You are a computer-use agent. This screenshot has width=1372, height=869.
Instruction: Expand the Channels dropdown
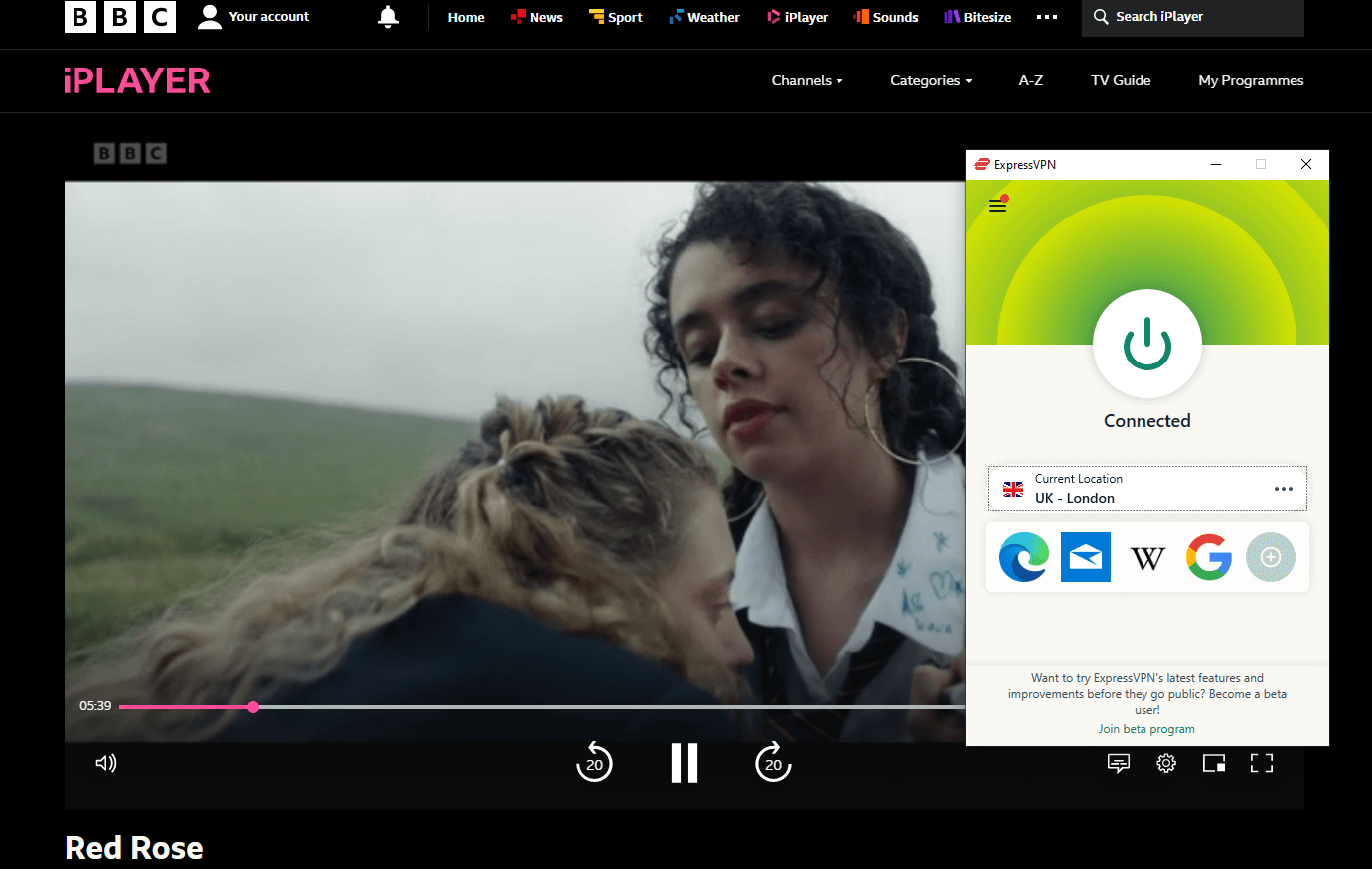807,80
